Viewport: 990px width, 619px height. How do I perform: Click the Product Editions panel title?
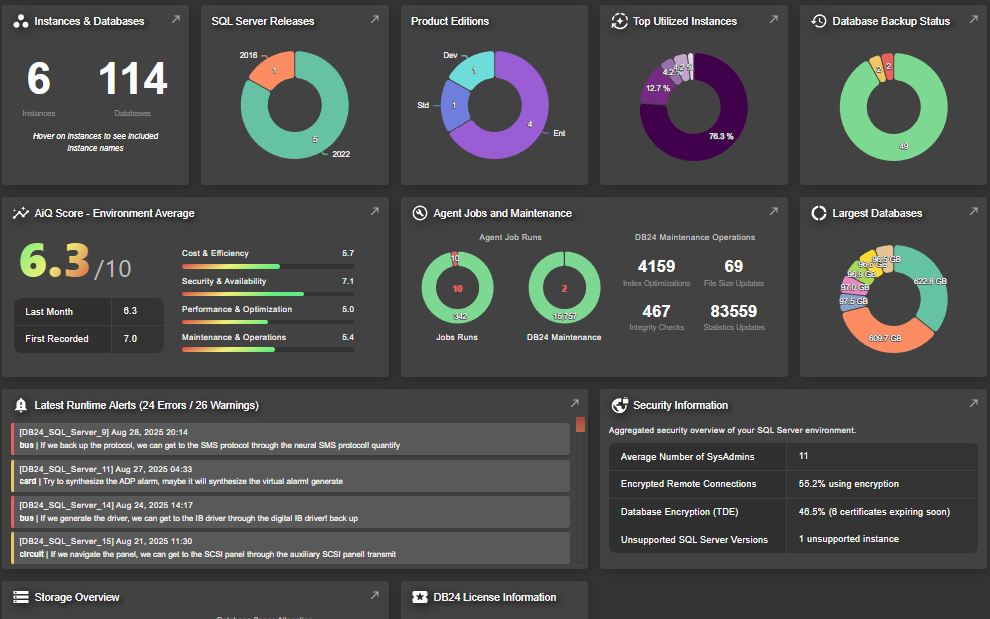point(450,21)
